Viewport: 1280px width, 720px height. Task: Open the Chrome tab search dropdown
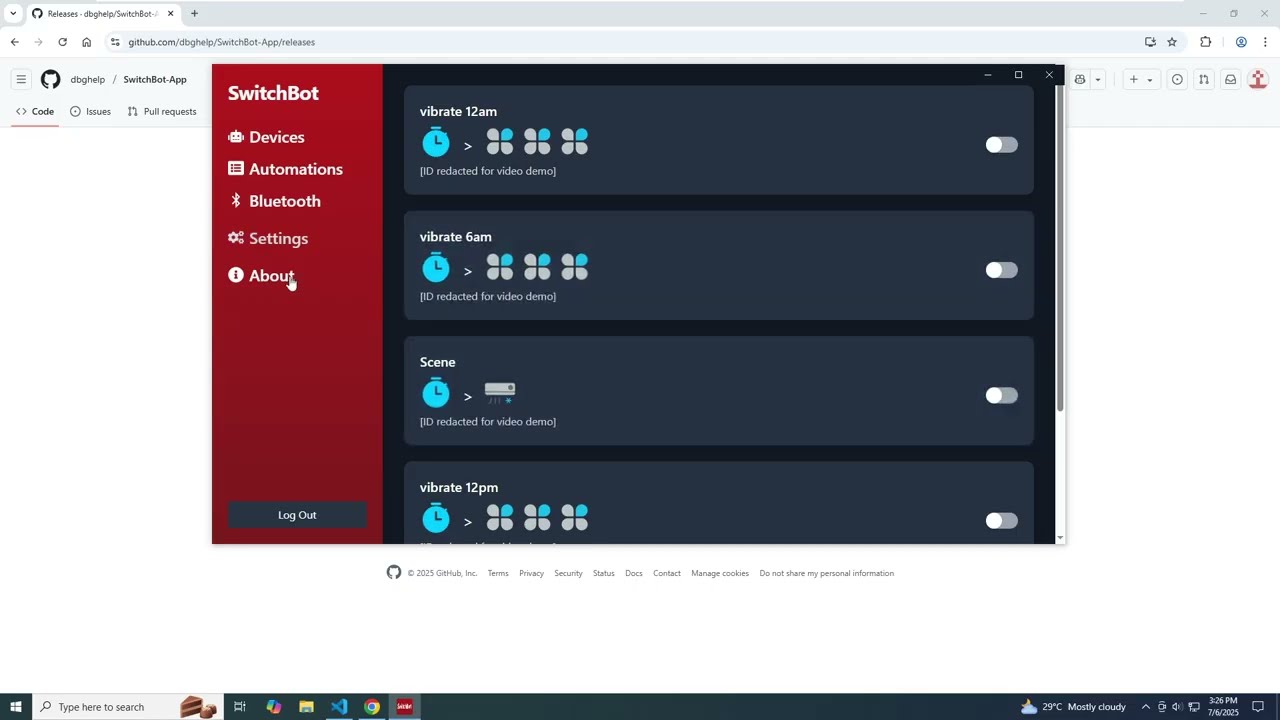(13, 14)
